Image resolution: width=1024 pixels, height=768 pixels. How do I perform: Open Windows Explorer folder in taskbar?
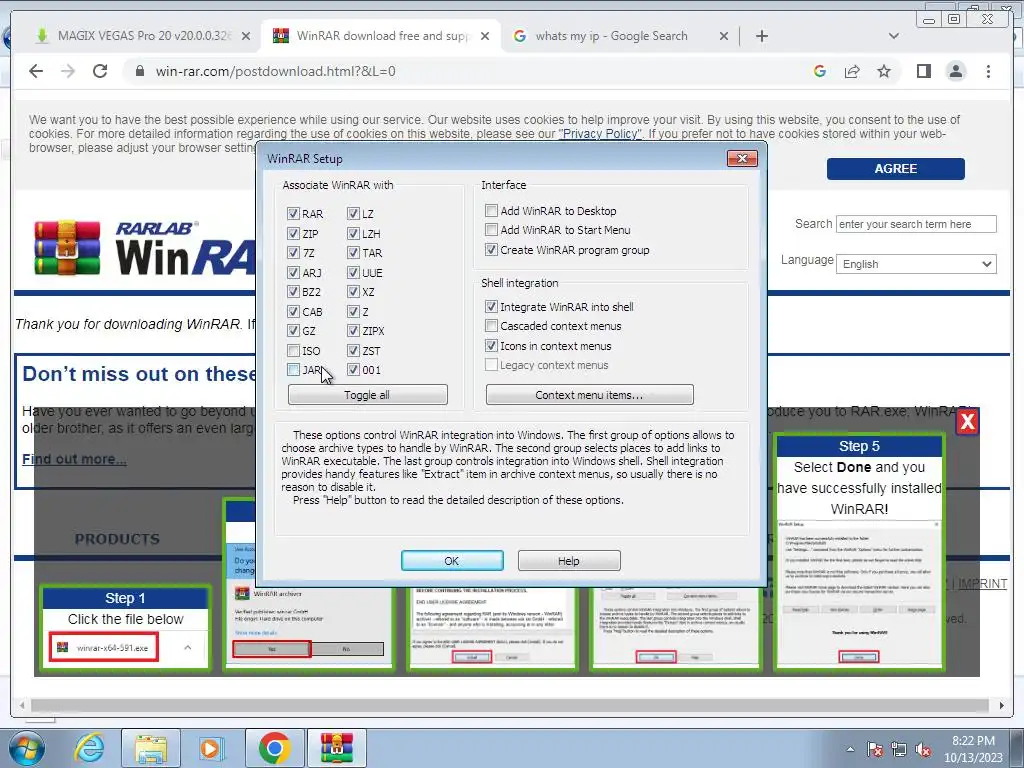pos(151,748)
